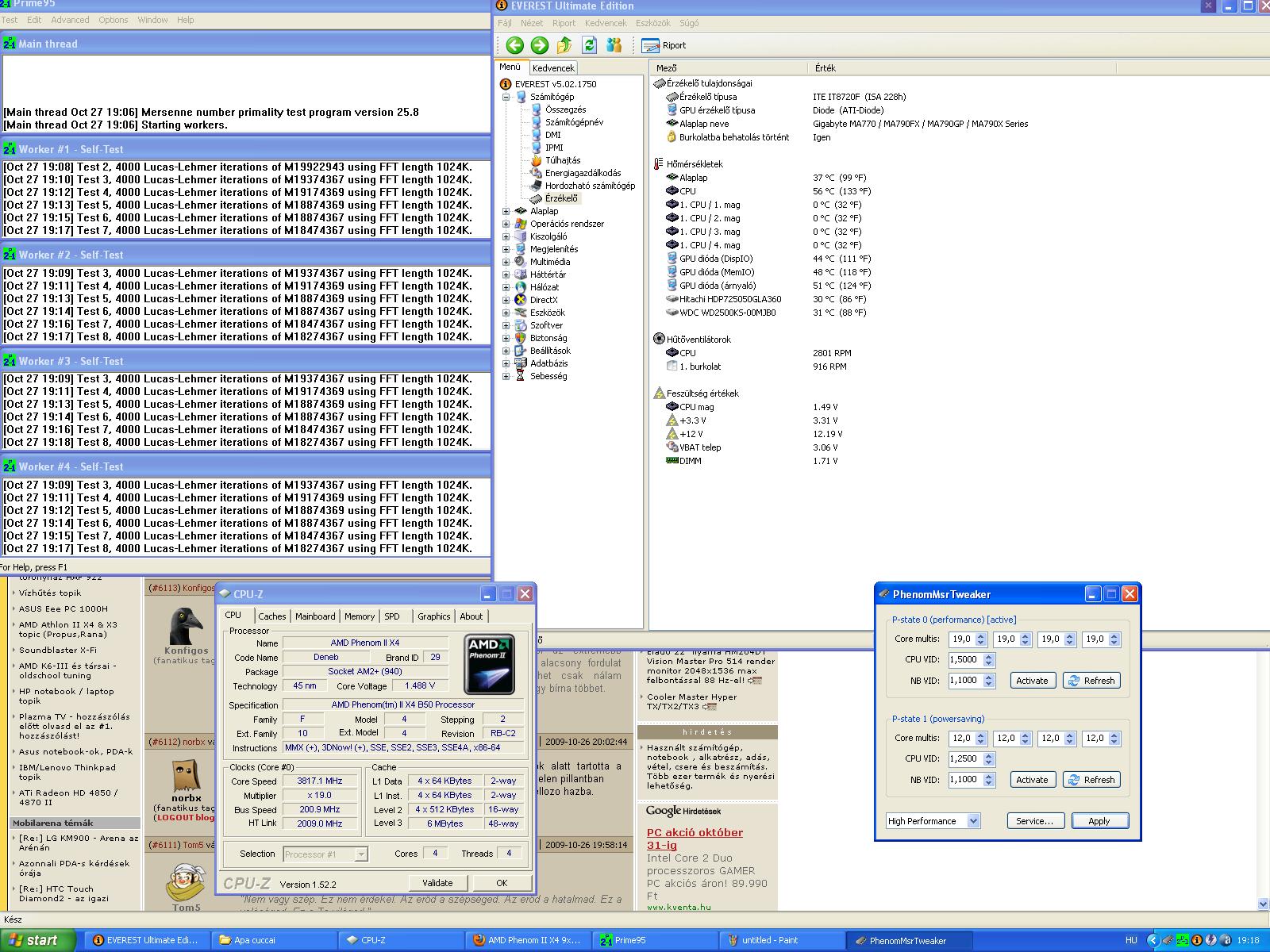Adjust P-state 0 CPU VID 1,5000 stepper
This screenshot has height=952, width=1270.
tap(988, 659)
